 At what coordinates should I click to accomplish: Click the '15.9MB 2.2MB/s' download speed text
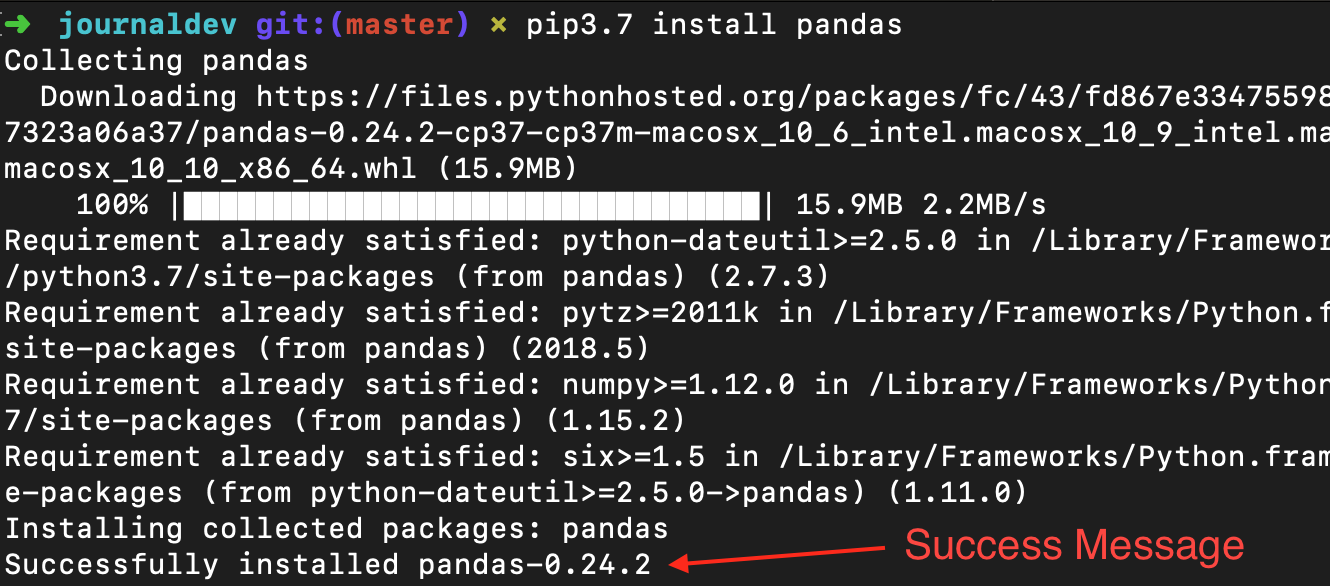pos(921,205)
